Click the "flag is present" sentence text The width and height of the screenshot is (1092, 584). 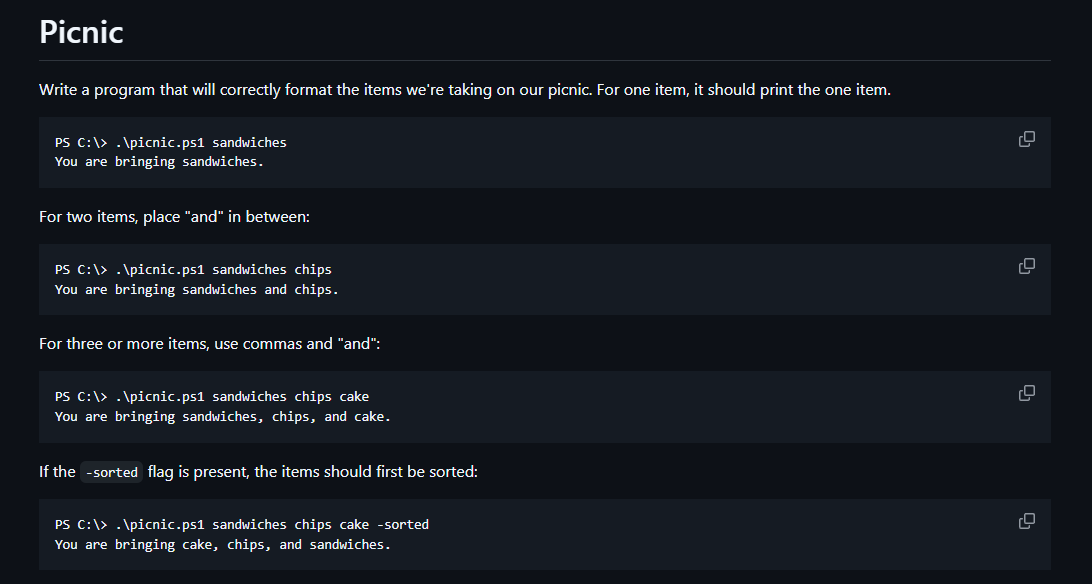[313, 471]
